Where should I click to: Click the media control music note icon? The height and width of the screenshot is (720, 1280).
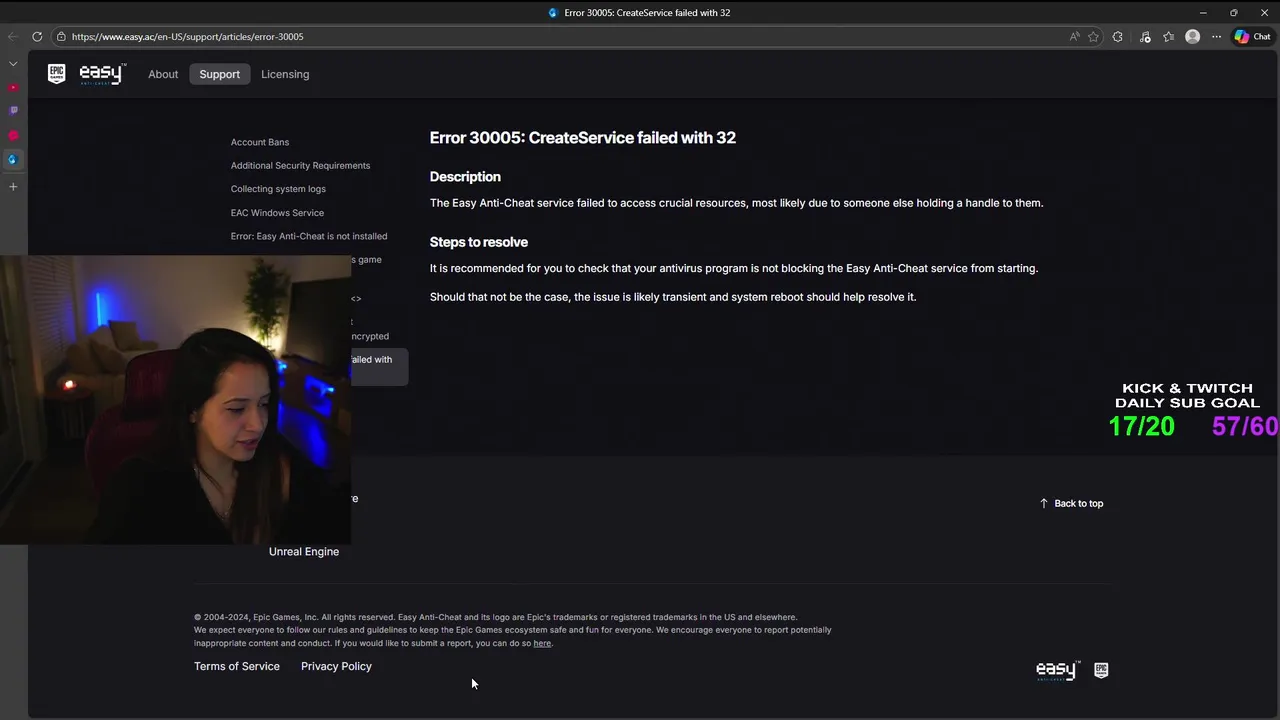click(x=1145, y=37)
